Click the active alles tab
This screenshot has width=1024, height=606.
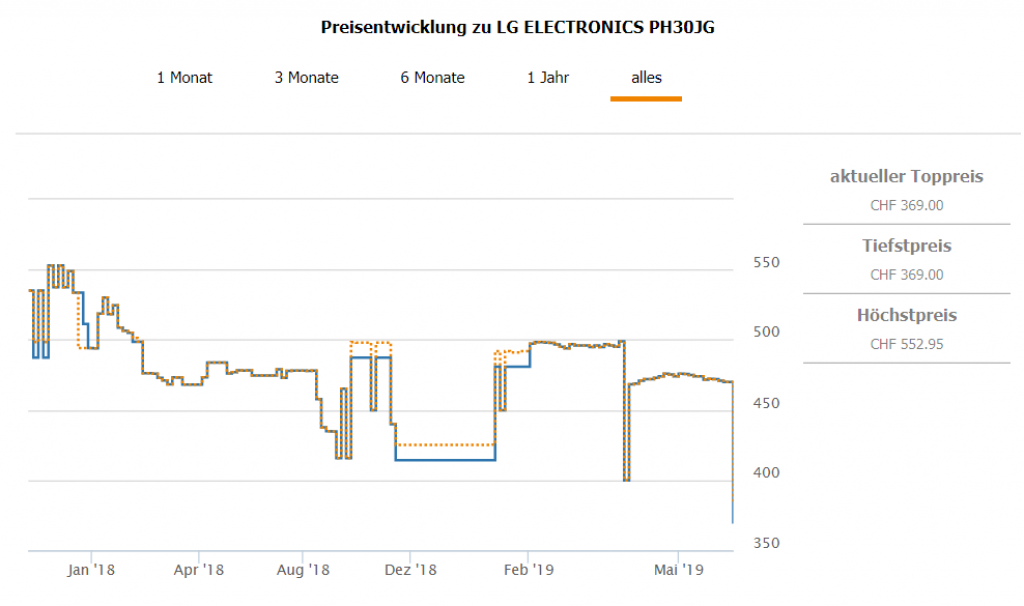pyautogui.click(x=646, y=77)
